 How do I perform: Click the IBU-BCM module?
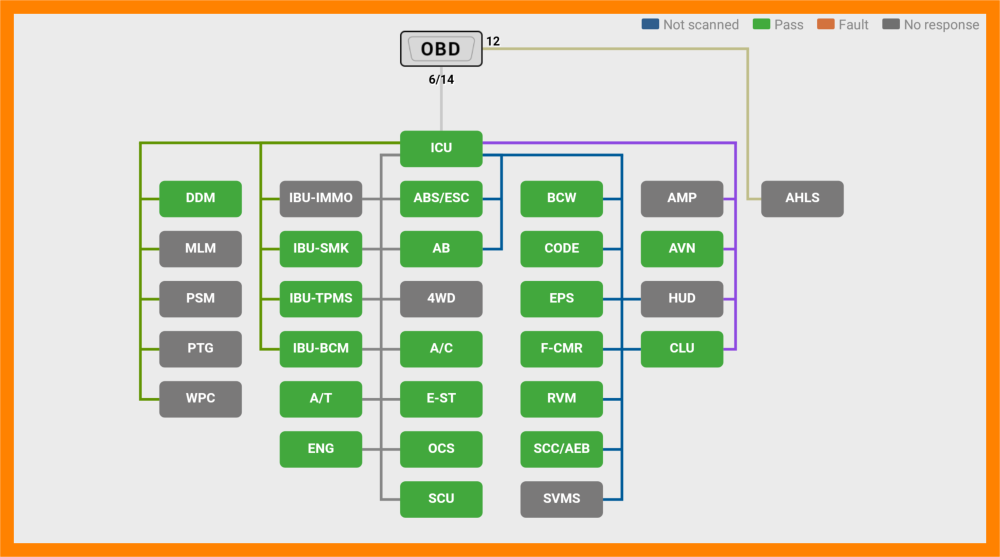tap(321, 349)
